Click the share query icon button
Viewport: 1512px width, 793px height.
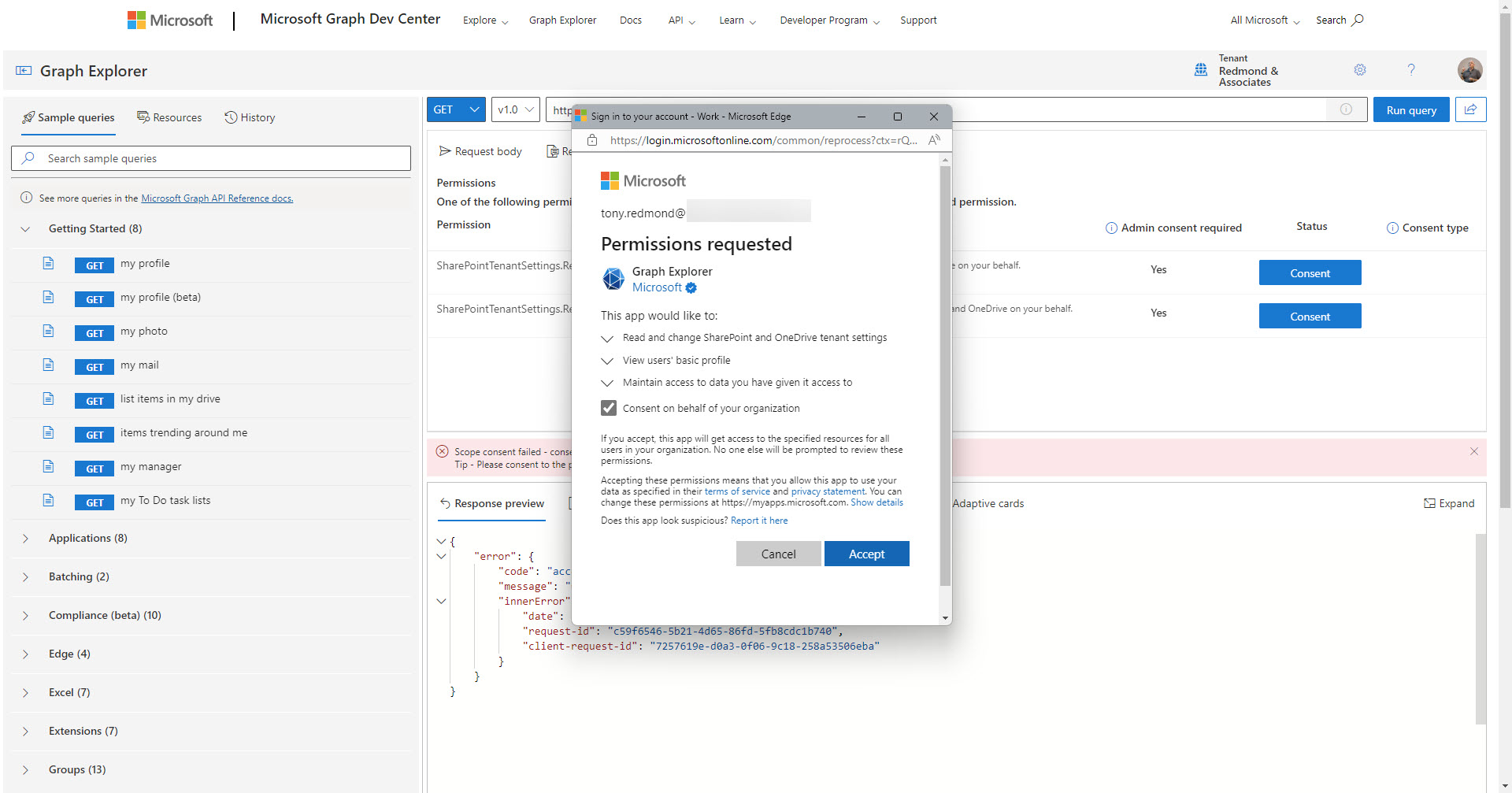pyautogui.click(x=1470, y=109)
